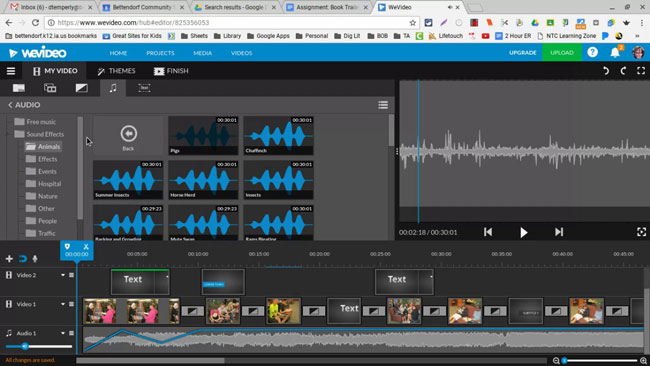Open the notifications bell

(x=615, y=52)
